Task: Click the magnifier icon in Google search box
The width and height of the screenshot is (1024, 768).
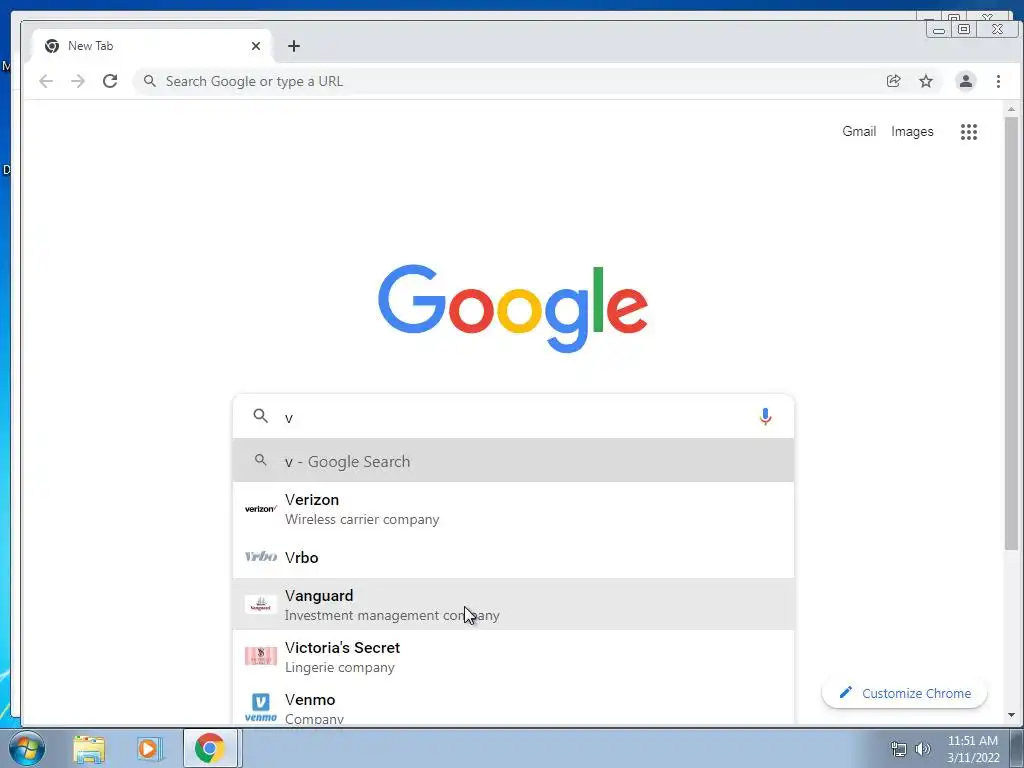Action: point(261,416)
